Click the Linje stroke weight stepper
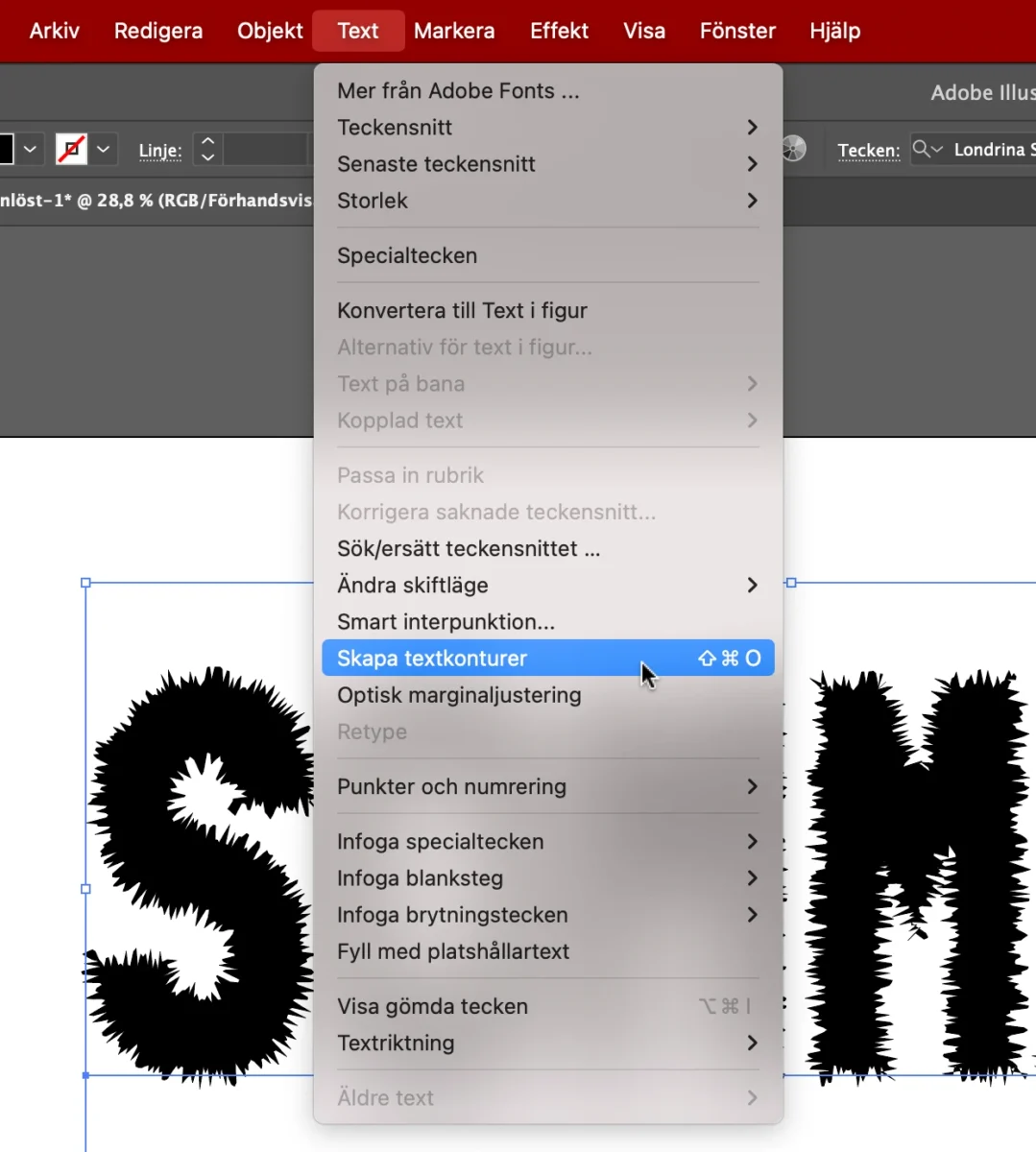The image size is (1036, 1152). point(207,149)
